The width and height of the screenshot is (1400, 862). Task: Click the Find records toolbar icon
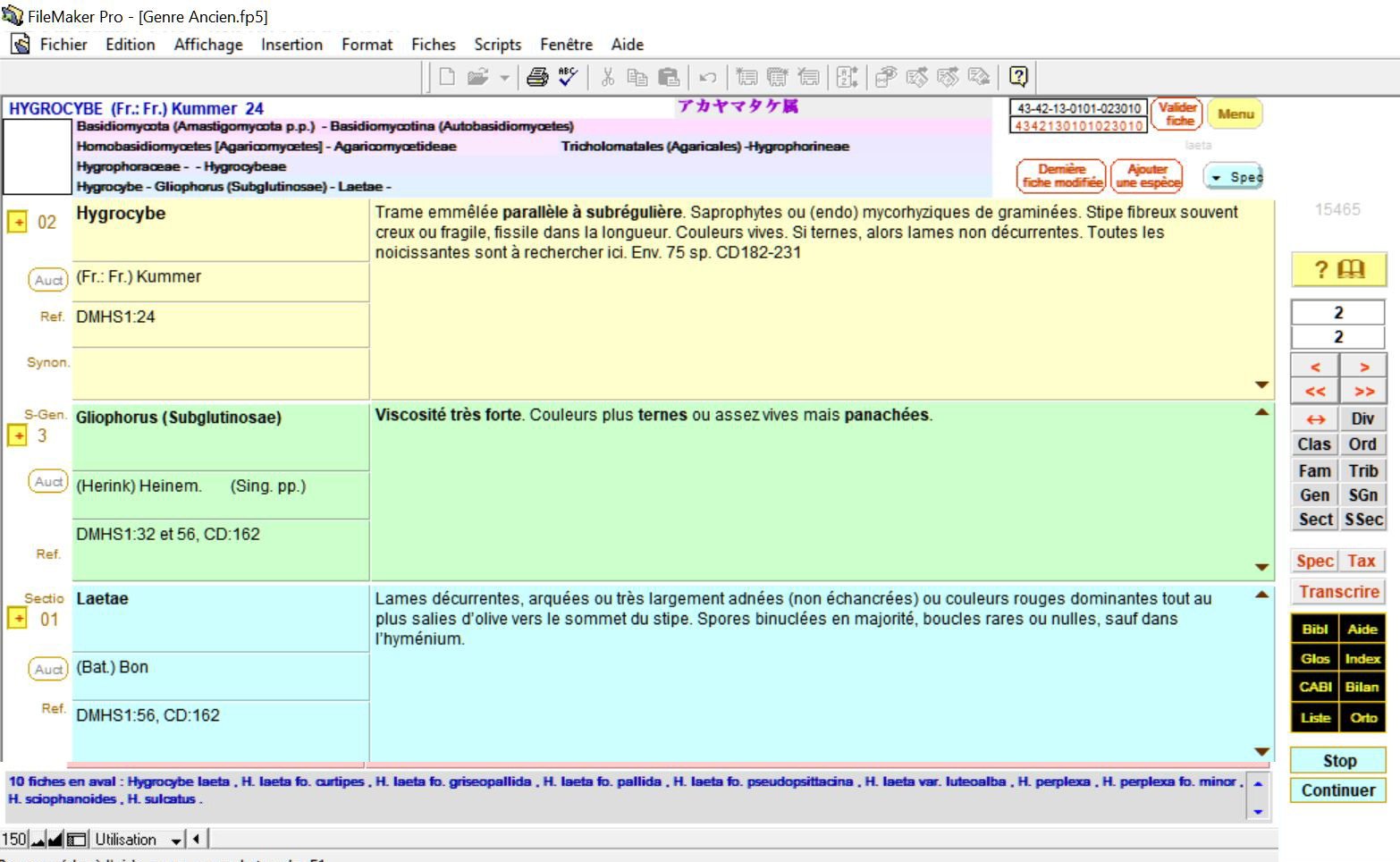(886, 77)
